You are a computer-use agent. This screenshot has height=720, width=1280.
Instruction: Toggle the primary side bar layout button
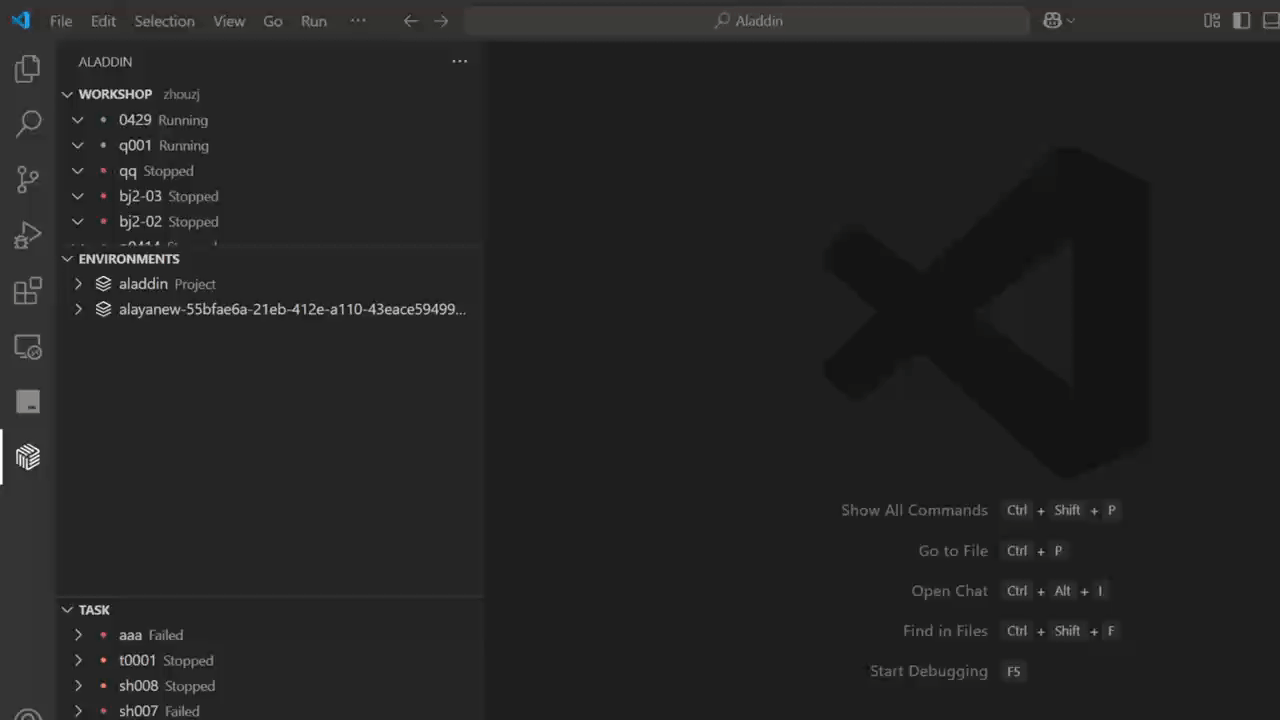click(1241, 21)
